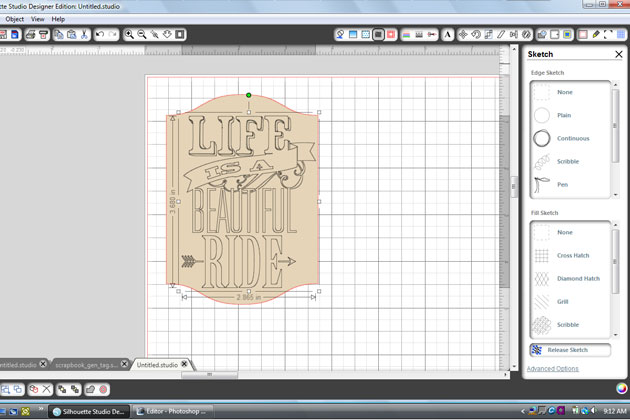The image size is (630, 420).
Task: Open the Object menu
Action: [x=15, y=19]
